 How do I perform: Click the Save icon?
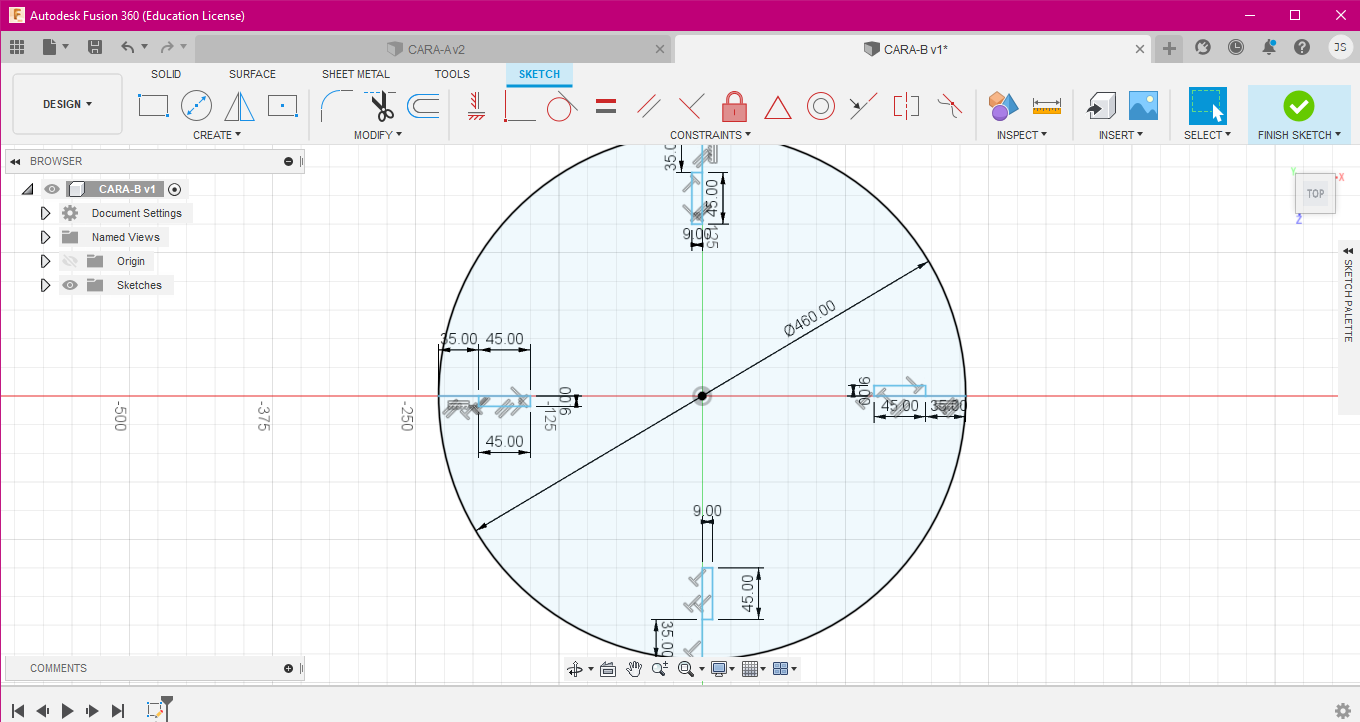[95, 47]
